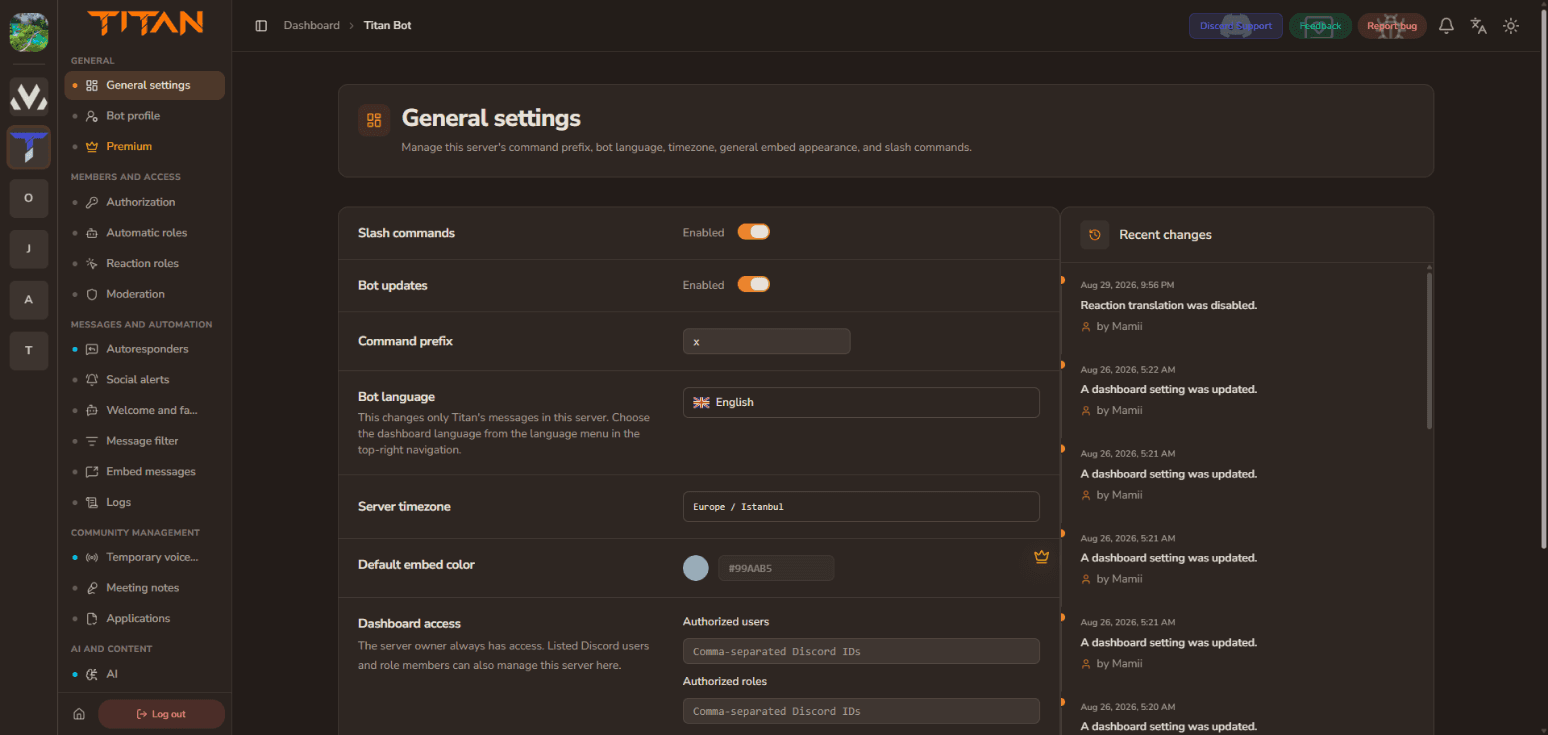Click the 'Aug 26, 2026, 5:22 AM' timestamp
The image size is (1548, 735).
click(x=1127, y=369)
